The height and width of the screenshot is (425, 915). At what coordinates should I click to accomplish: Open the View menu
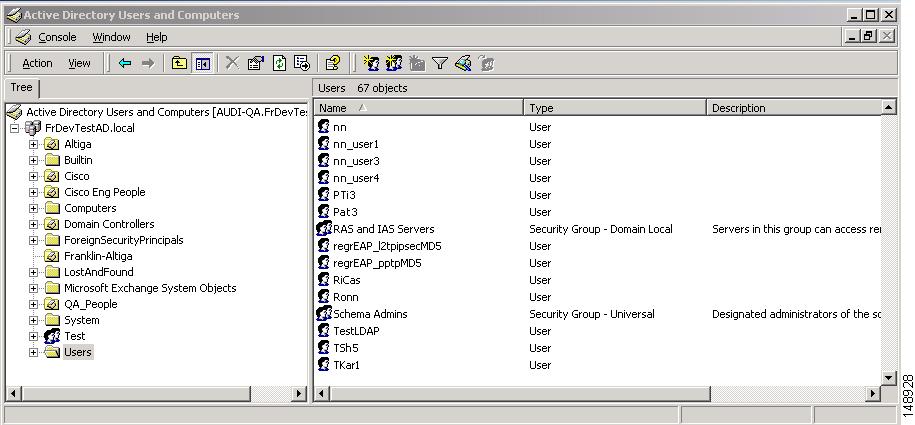(x=79, y=63)
